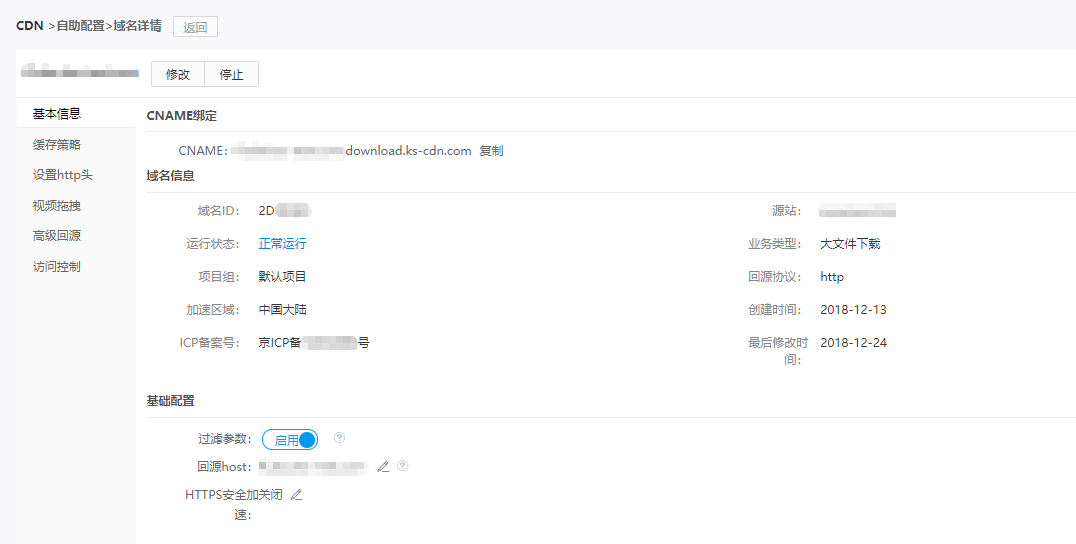
Task: Select 访问控制 in left menu
Action: click(x=57, y=267)
